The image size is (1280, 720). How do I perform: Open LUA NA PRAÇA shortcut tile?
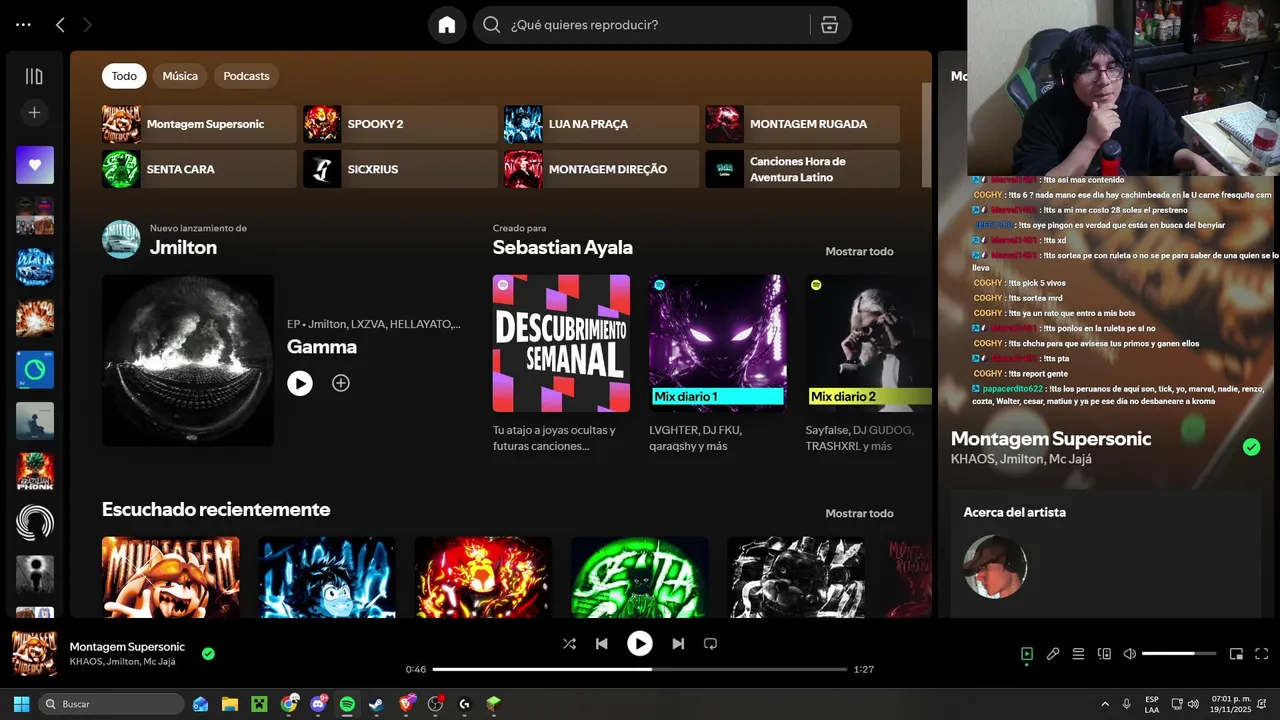coord(601,124)
